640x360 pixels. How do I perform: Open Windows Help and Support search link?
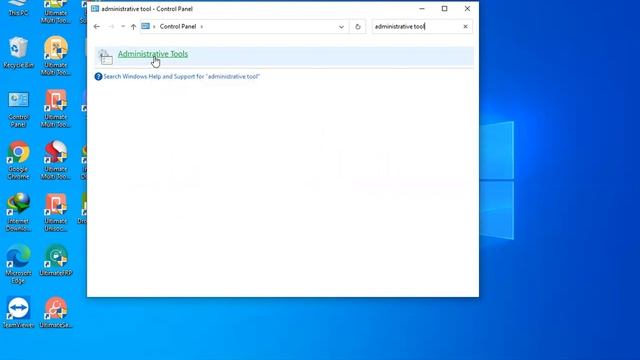pos(181,76)
